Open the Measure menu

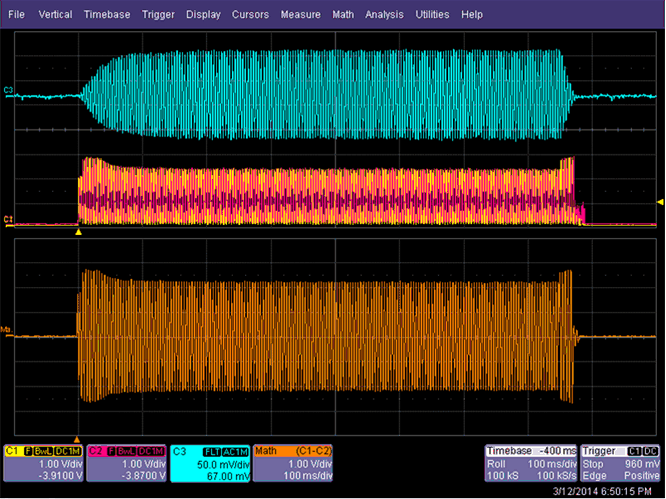(x=300, y=15)
